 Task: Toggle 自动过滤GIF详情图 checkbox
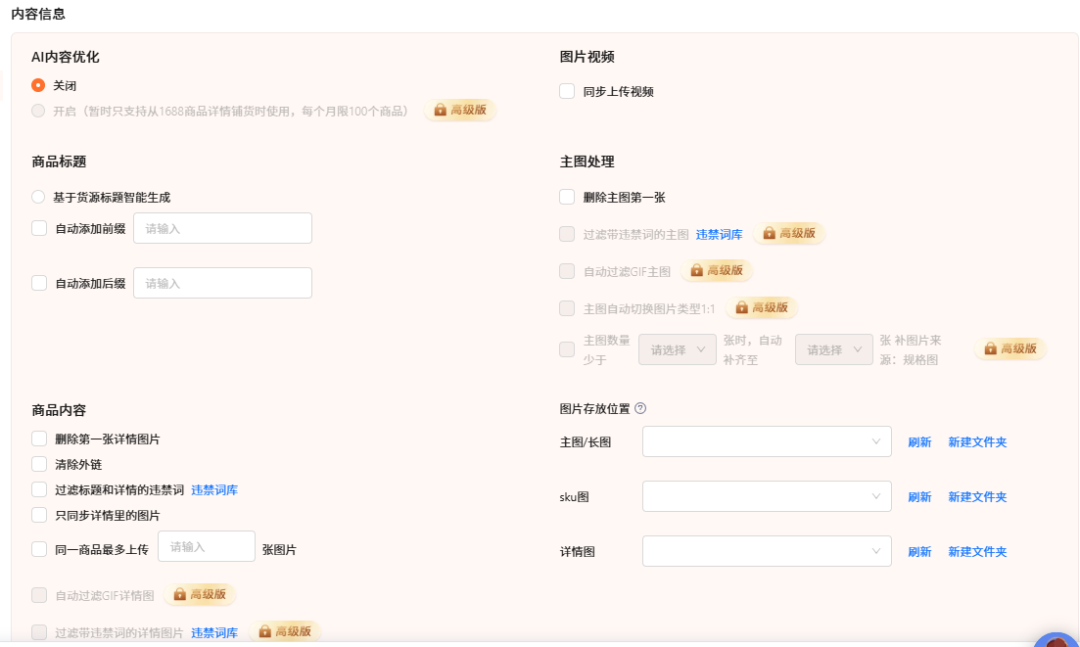pyautogui.click(x=39, y=595)
